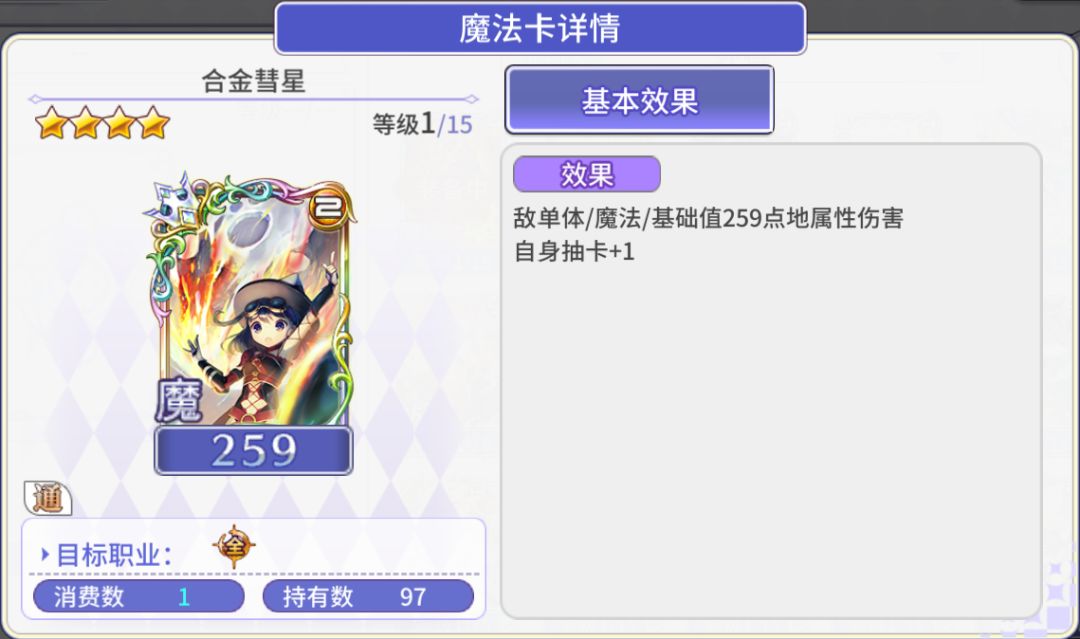Click the 全 target class emblem
Screen dimensions: 1080x639
234,546
